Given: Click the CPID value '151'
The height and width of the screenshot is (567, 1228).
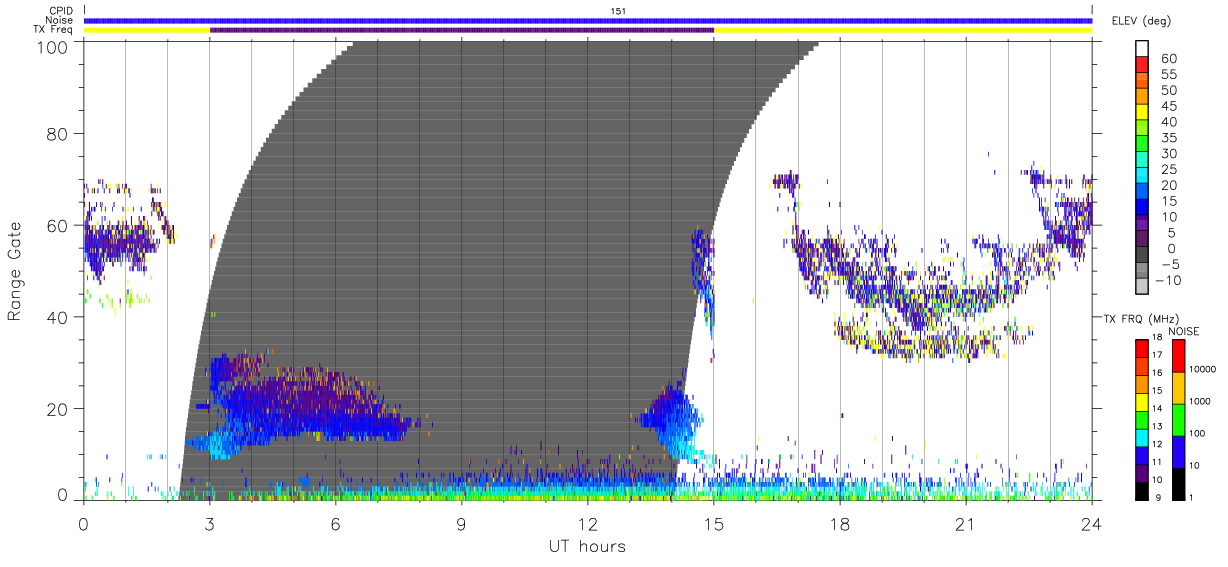Looking at the screenshot, I should tap(619, 11).
